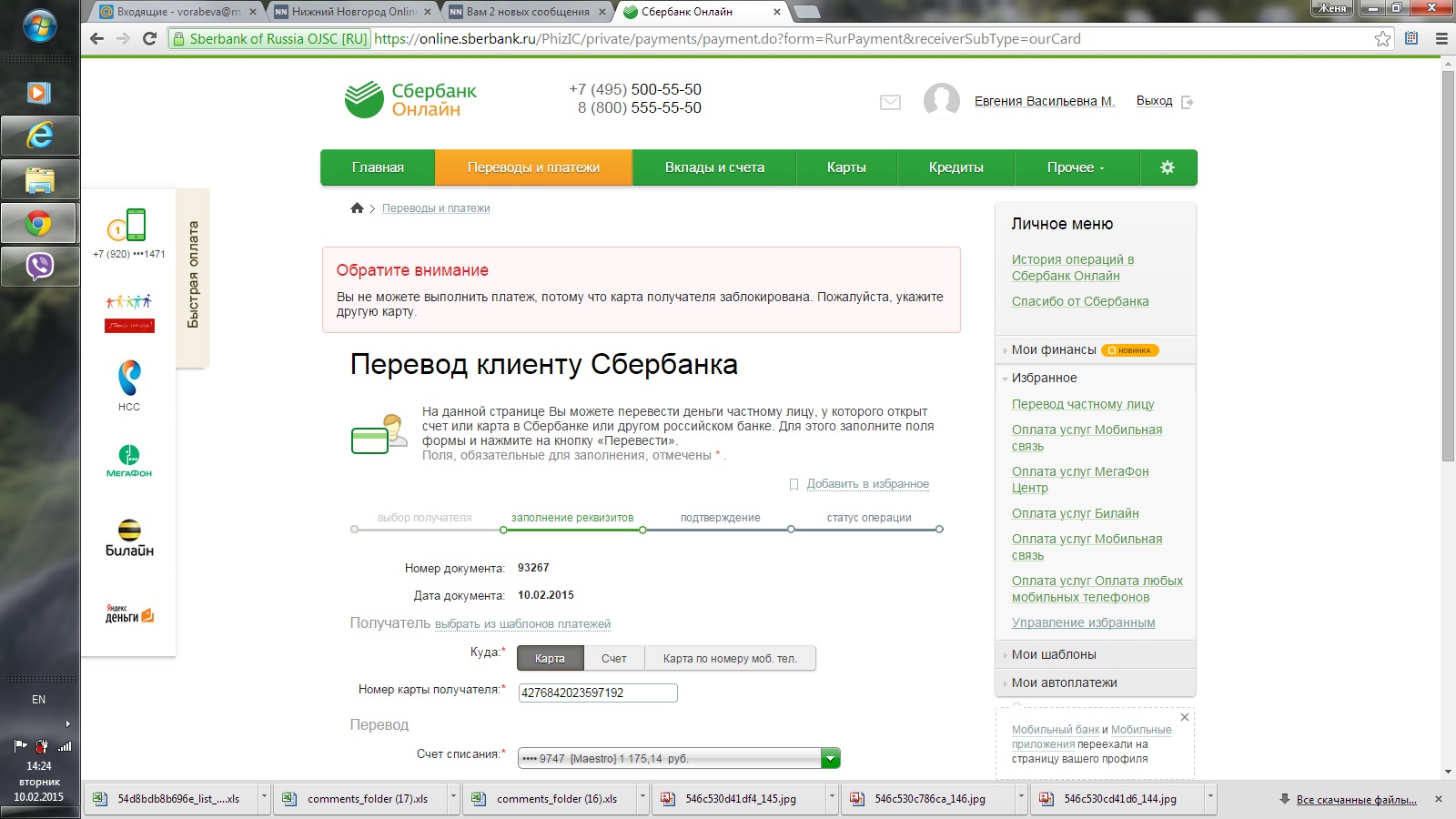Open settings gear in green navigation bar
The image size is (1456, 819).
point(1168,167)
